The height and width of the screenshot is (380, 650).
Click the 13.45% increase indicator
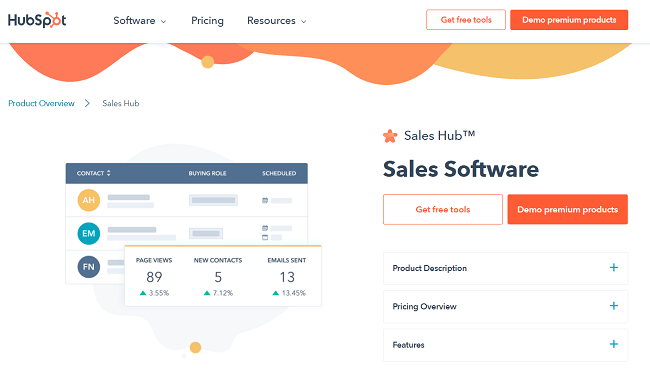coord(289,293)
